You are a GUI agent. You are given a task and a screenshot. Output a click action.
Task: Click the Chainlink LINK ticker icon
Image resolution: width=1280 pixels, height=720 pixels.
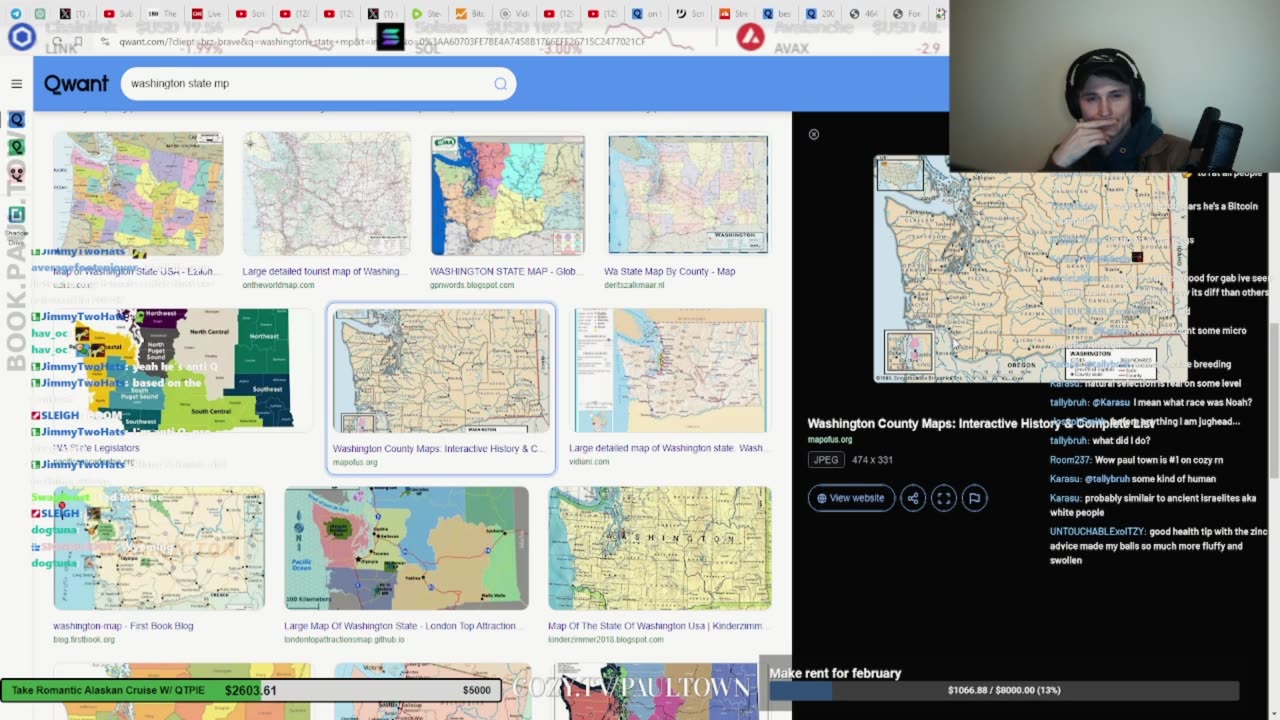(x=22, y=38)
